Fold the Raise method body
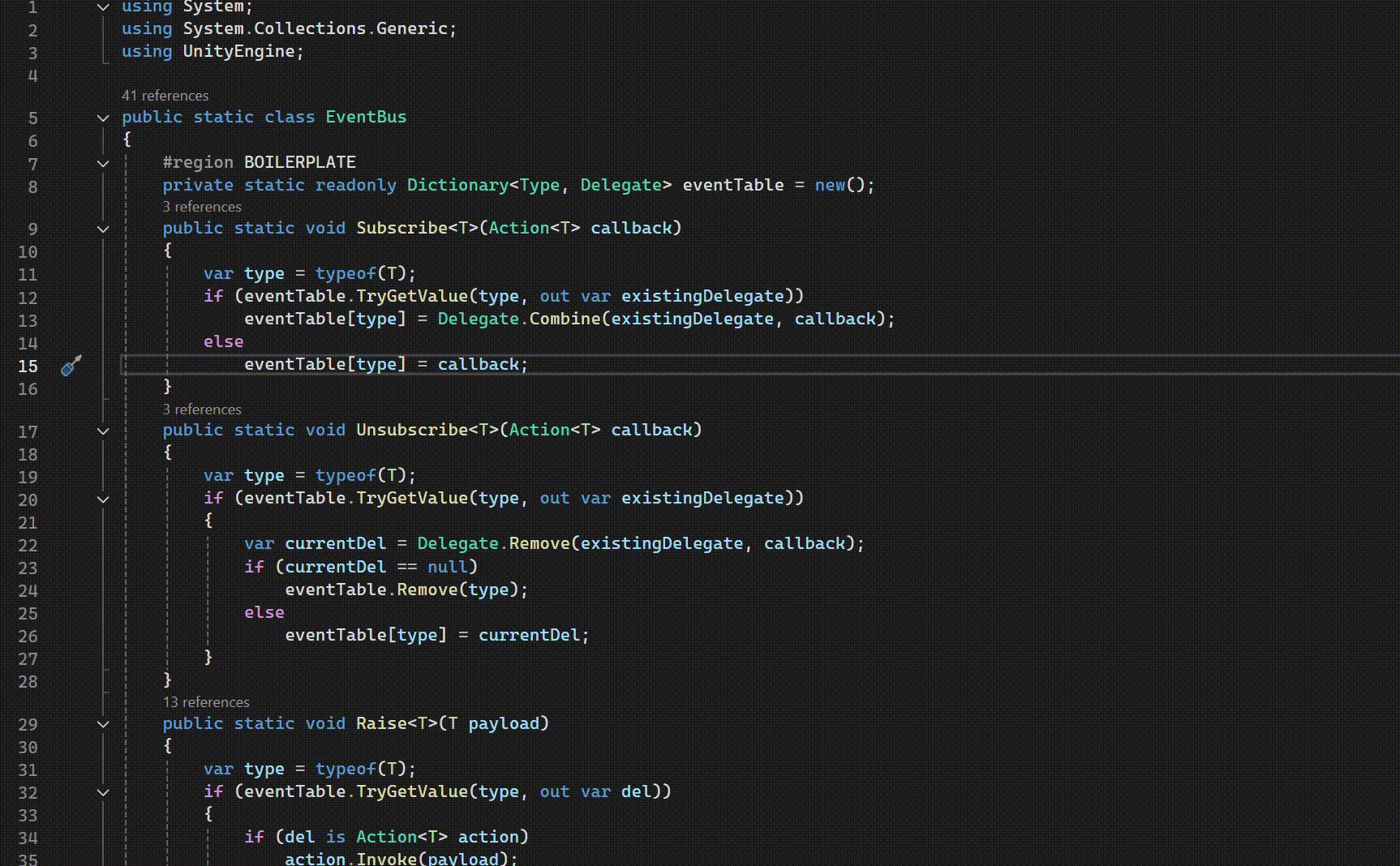This screenshot has width=1400, height=866. (x=103, y=724)
